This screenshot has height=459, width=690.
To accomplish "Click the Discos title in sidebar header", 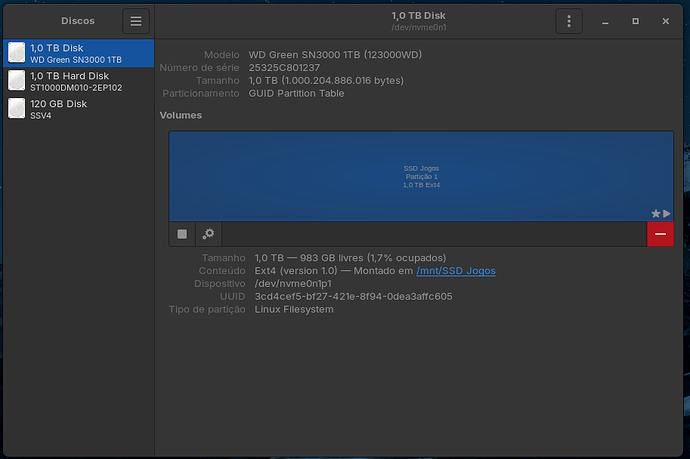I will (x=78, y=21).
